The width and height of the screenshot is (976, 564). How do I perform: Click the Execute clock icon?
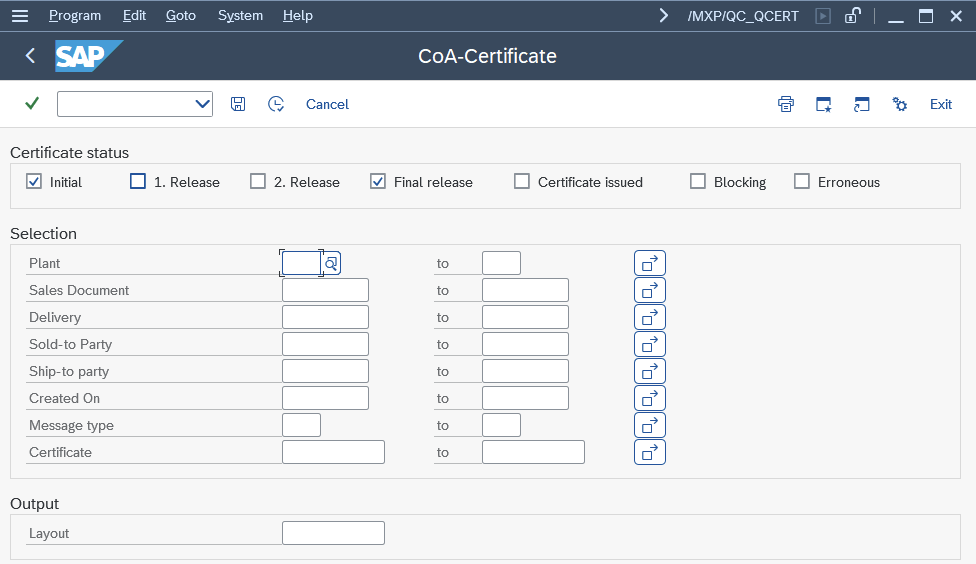(x=276, y=104)
